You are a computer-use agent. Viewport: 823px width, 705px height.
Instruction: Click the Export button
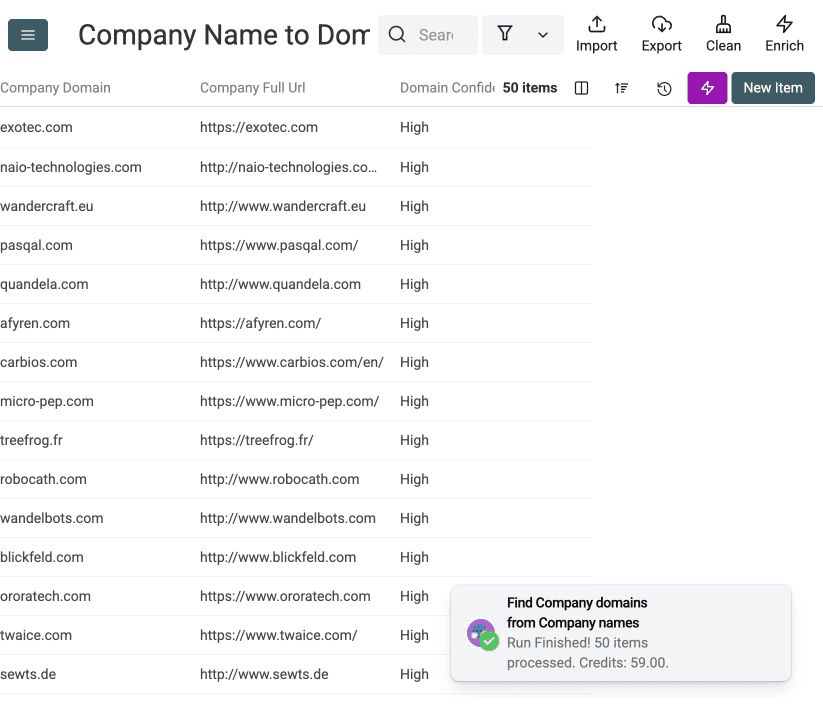(661, 34)
